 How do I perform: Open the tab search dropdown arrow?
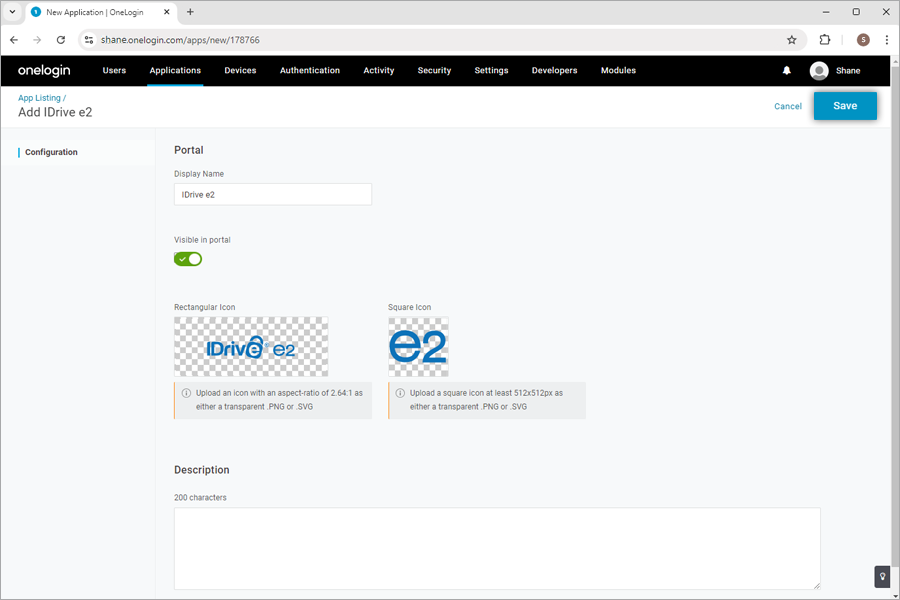click(12, 12)
